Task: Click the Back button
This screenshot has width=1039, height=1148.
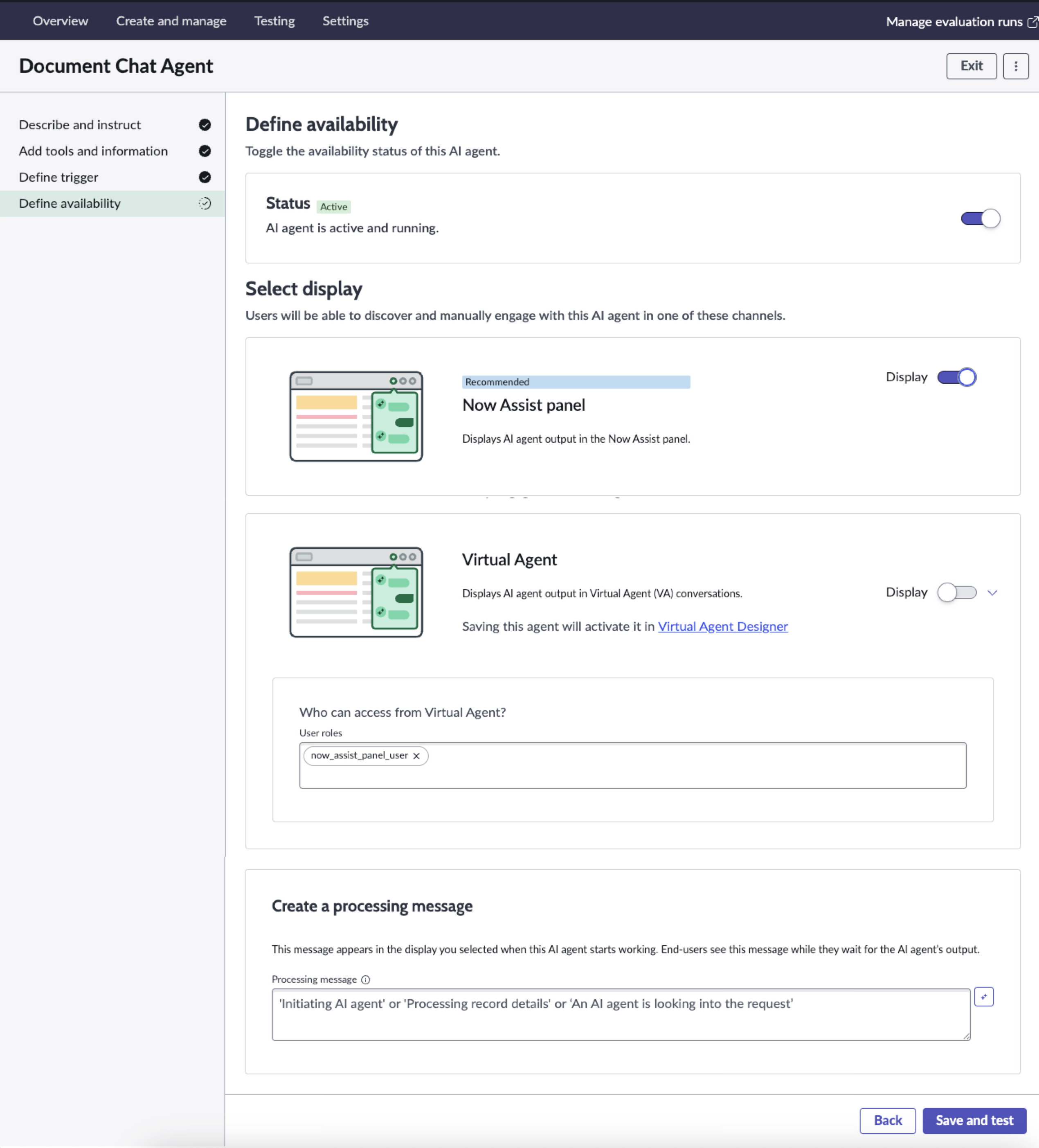Action: click(x=888, y=1120)
